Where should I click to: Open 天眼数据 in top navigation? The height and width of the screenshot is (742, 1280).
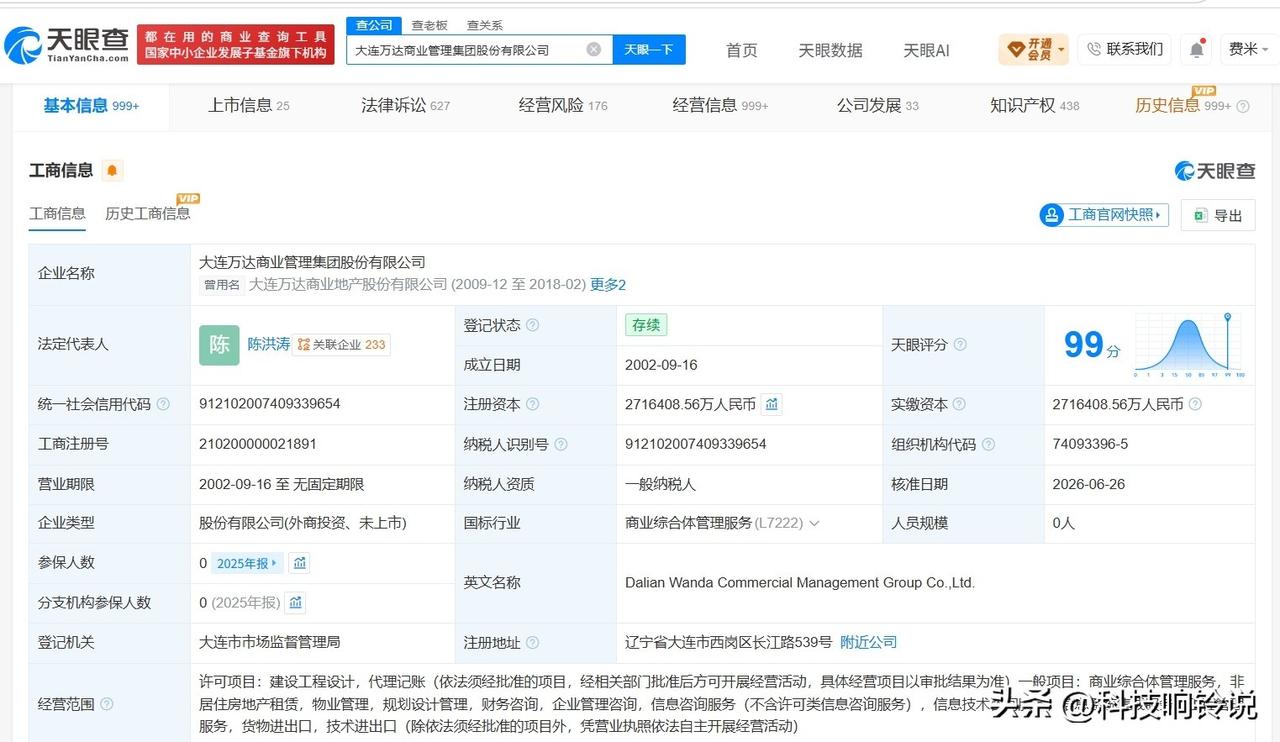[830, 50]
